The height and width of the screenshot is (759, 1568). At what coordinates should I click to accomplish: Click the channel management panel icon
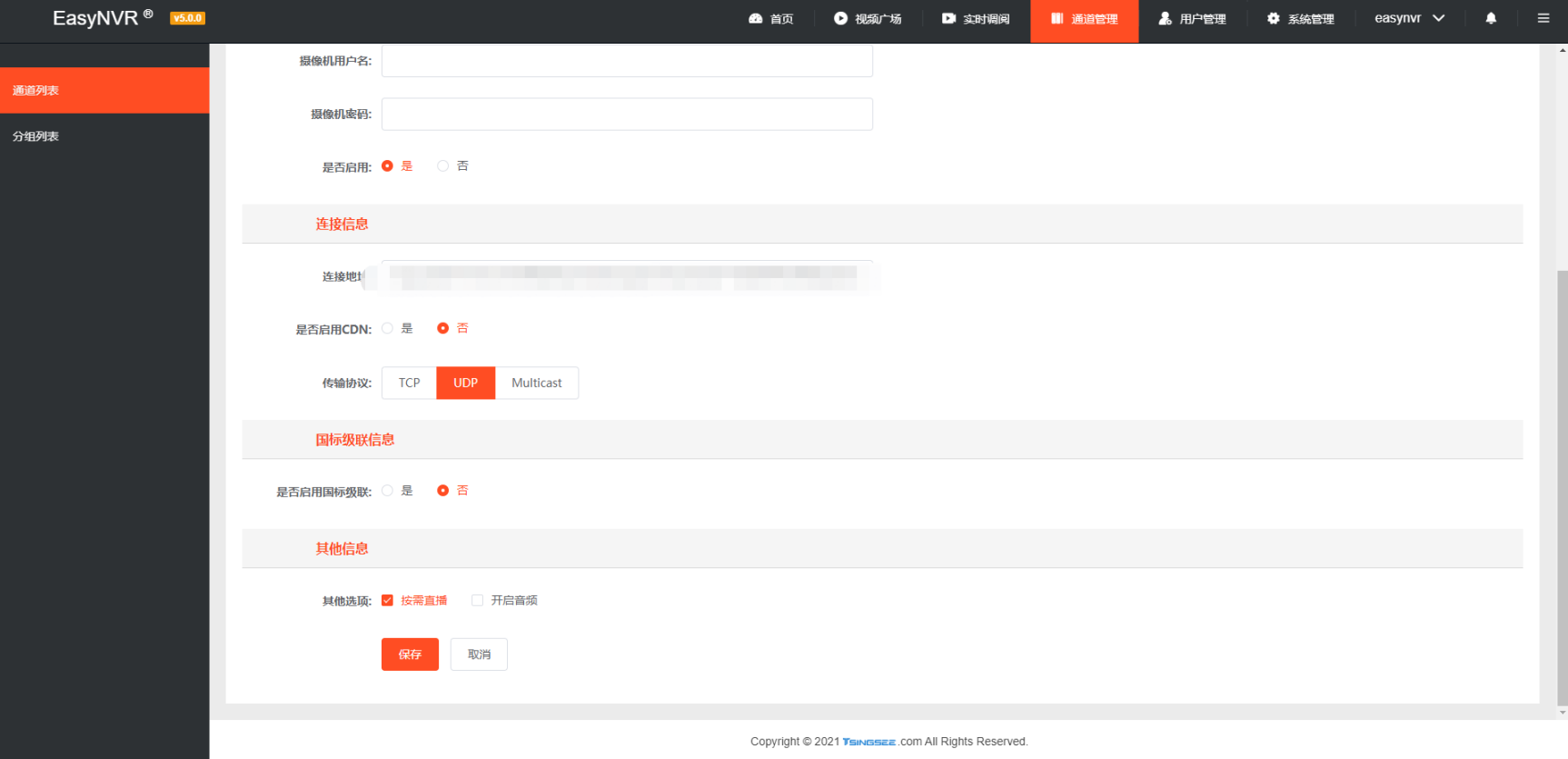click(1057, 18)
